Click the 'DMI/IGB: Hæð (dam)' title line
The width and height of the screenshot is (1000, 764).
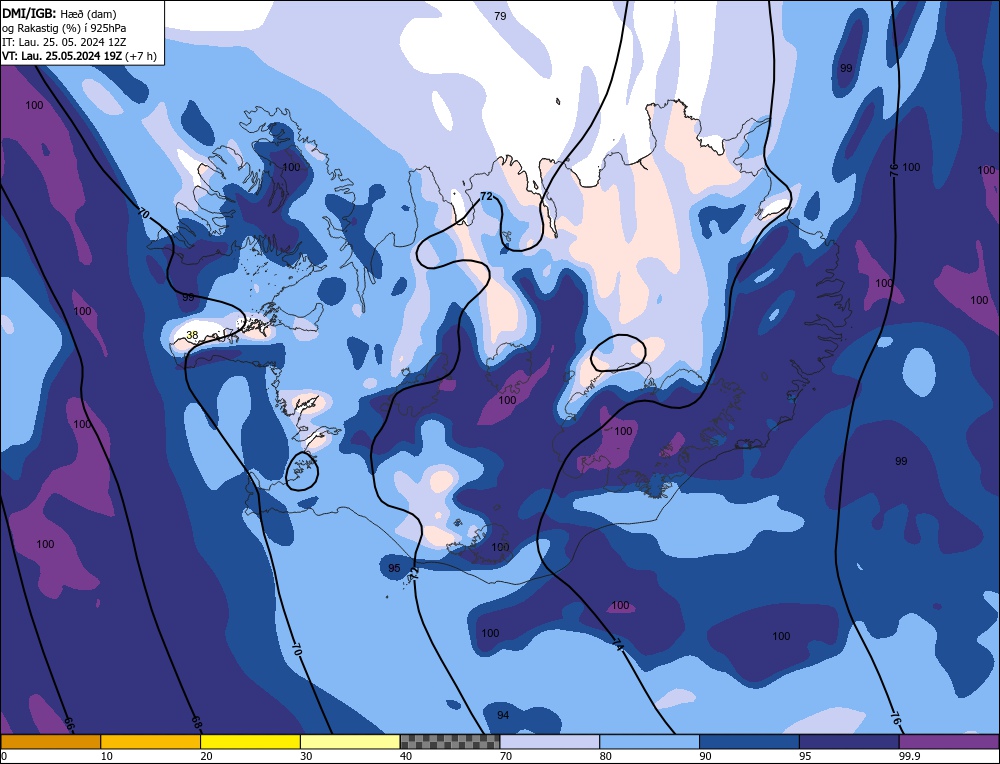(59, 13)
